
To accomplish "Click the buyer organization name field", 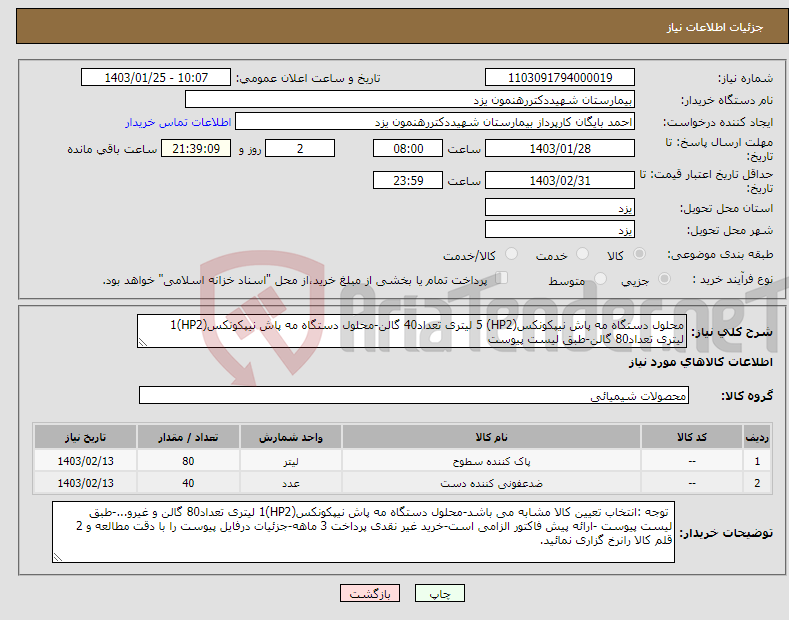I will click(410, 100).
